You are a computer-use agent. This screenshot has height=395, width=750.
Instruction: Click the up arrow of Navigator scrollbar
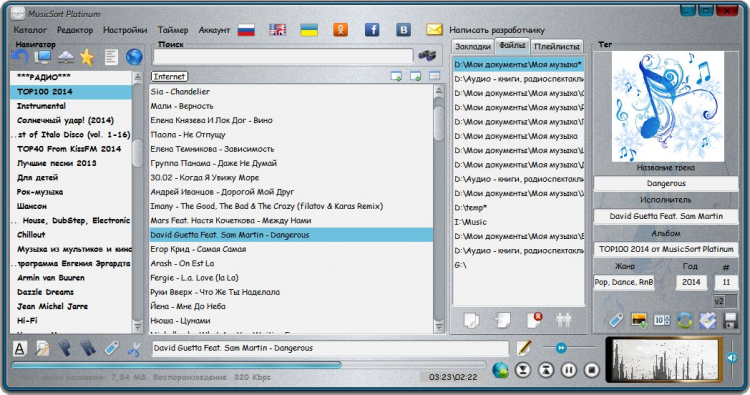(137, 77)
